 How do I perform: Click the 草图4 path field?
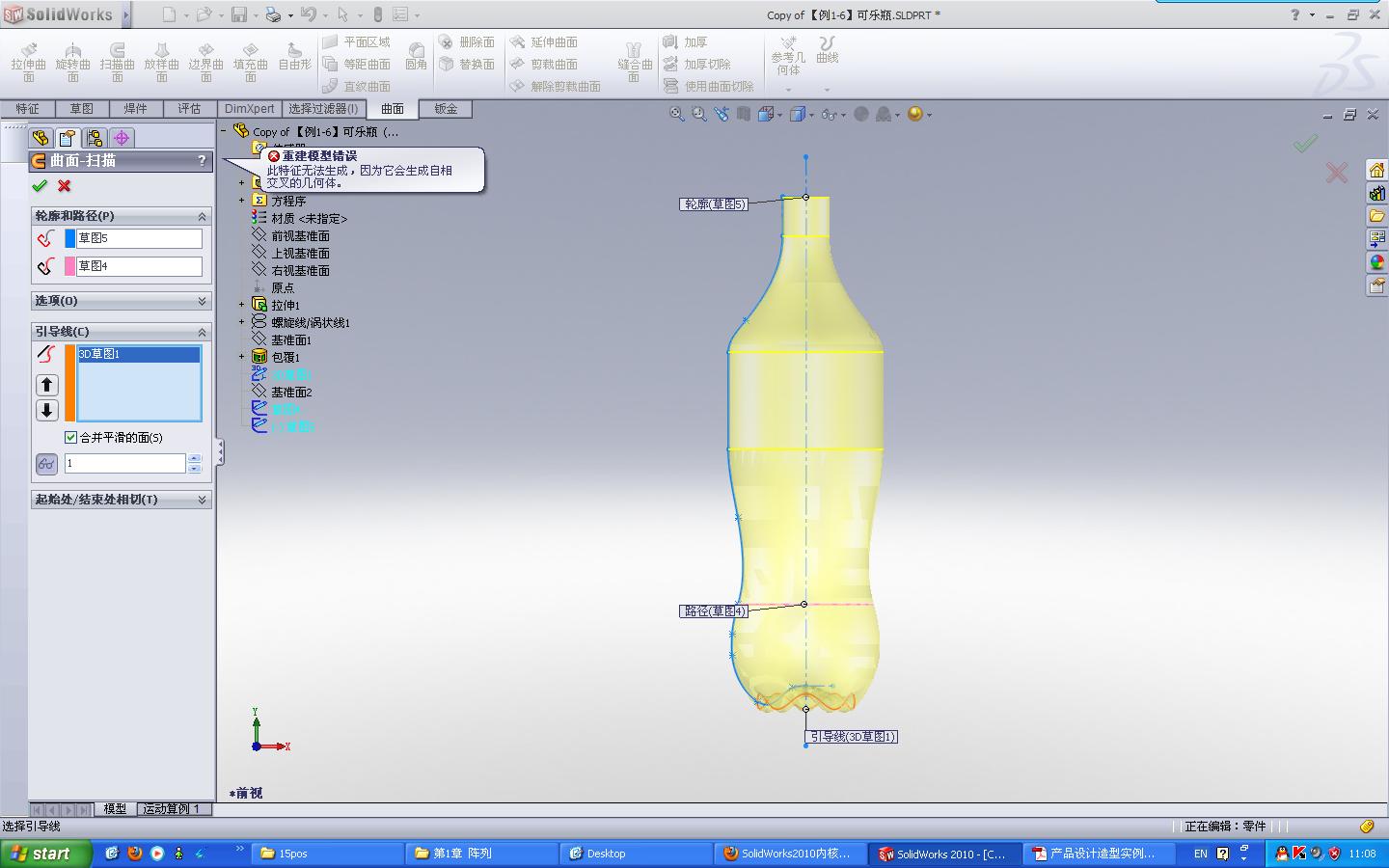pos(139,266)
